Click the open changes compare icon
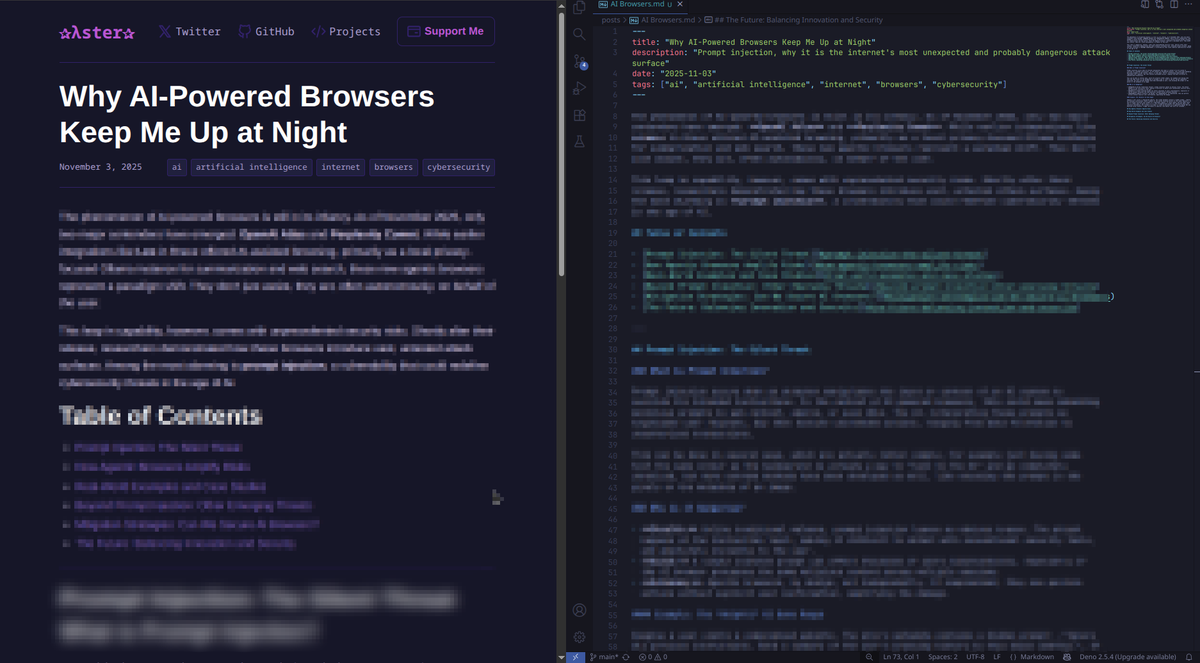This screenshot has height=663, width=1200. point(1160,5)
